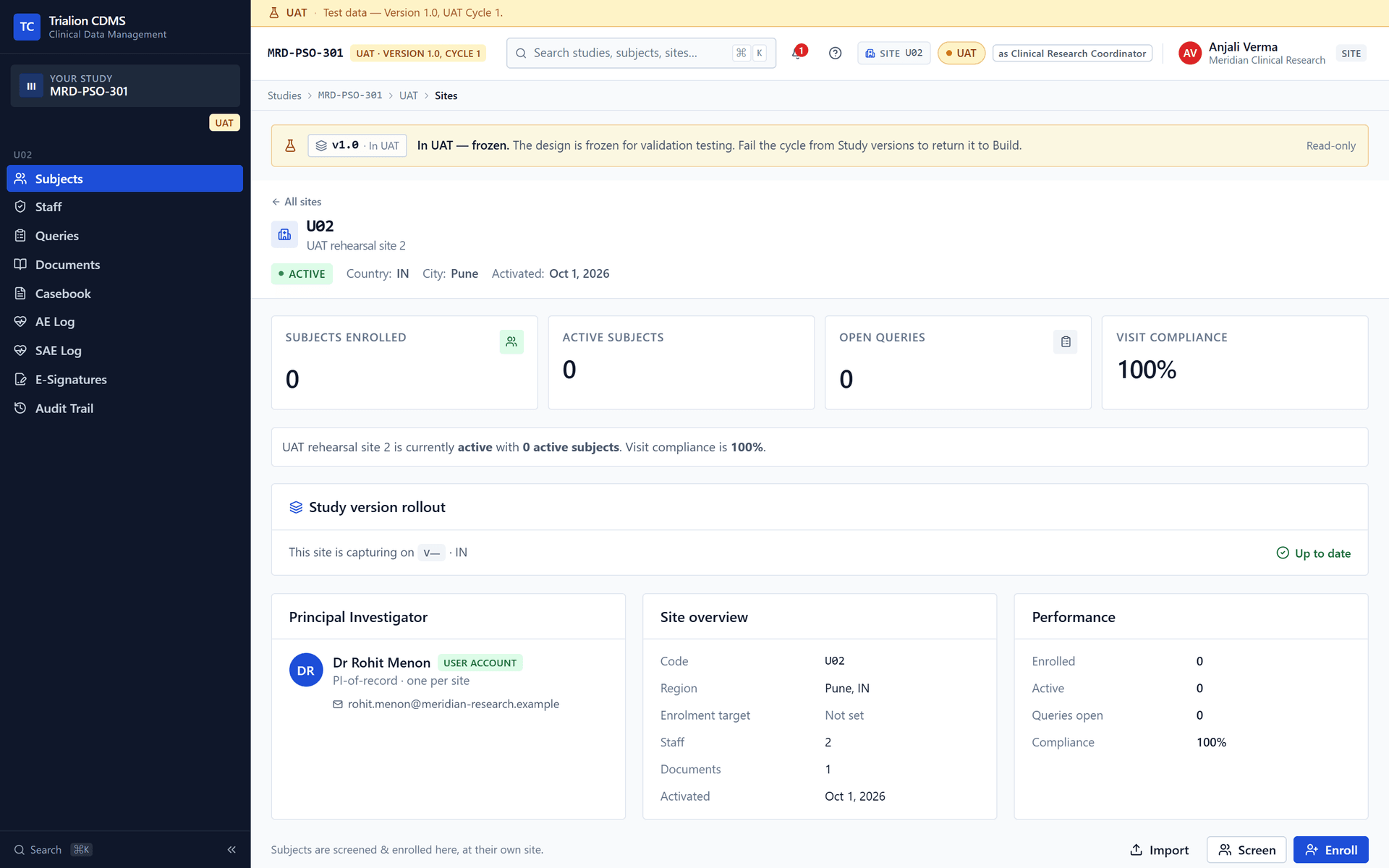Open Documents in the sidebar

tap(124, 265)
